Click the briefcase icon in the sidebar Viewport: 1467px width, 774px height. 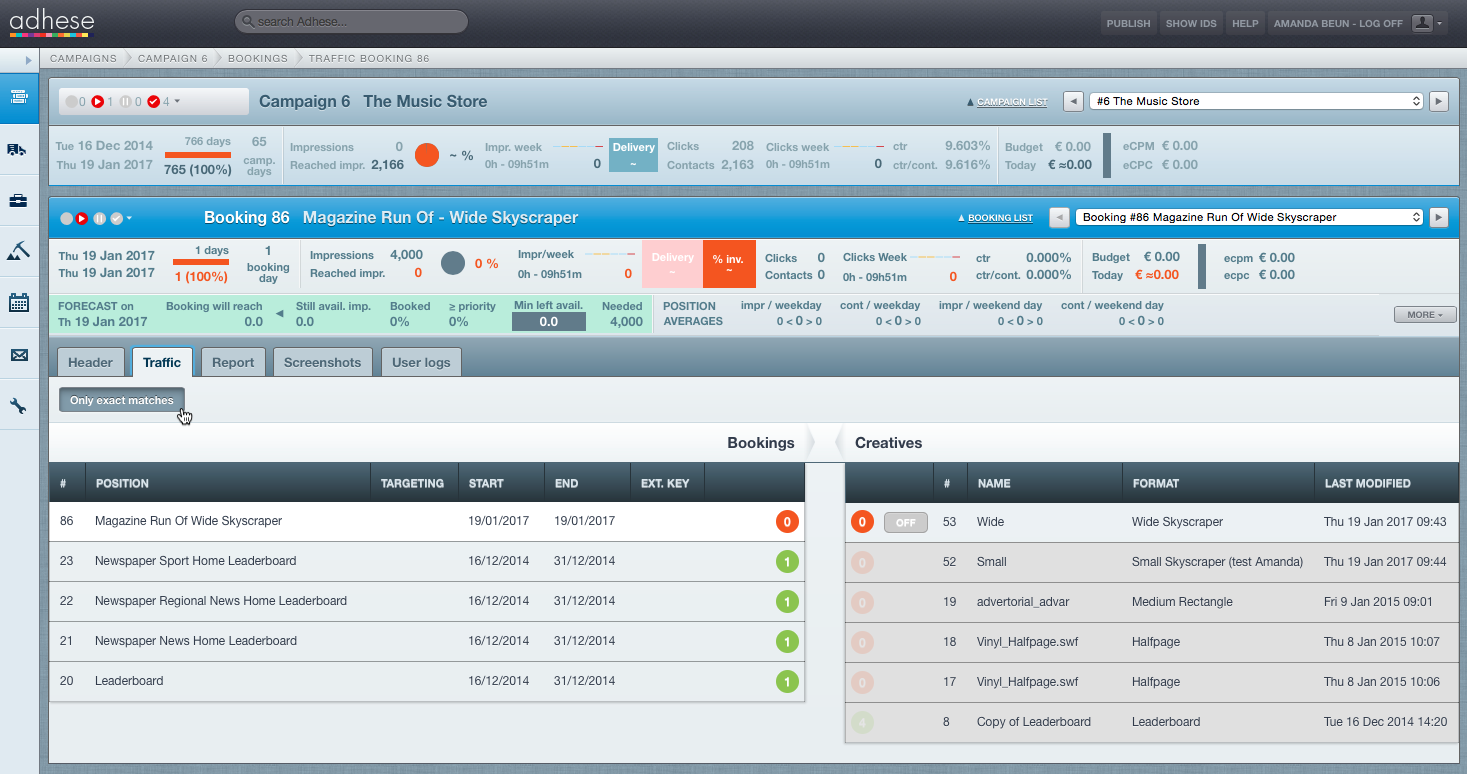click(x=18, y=201)
